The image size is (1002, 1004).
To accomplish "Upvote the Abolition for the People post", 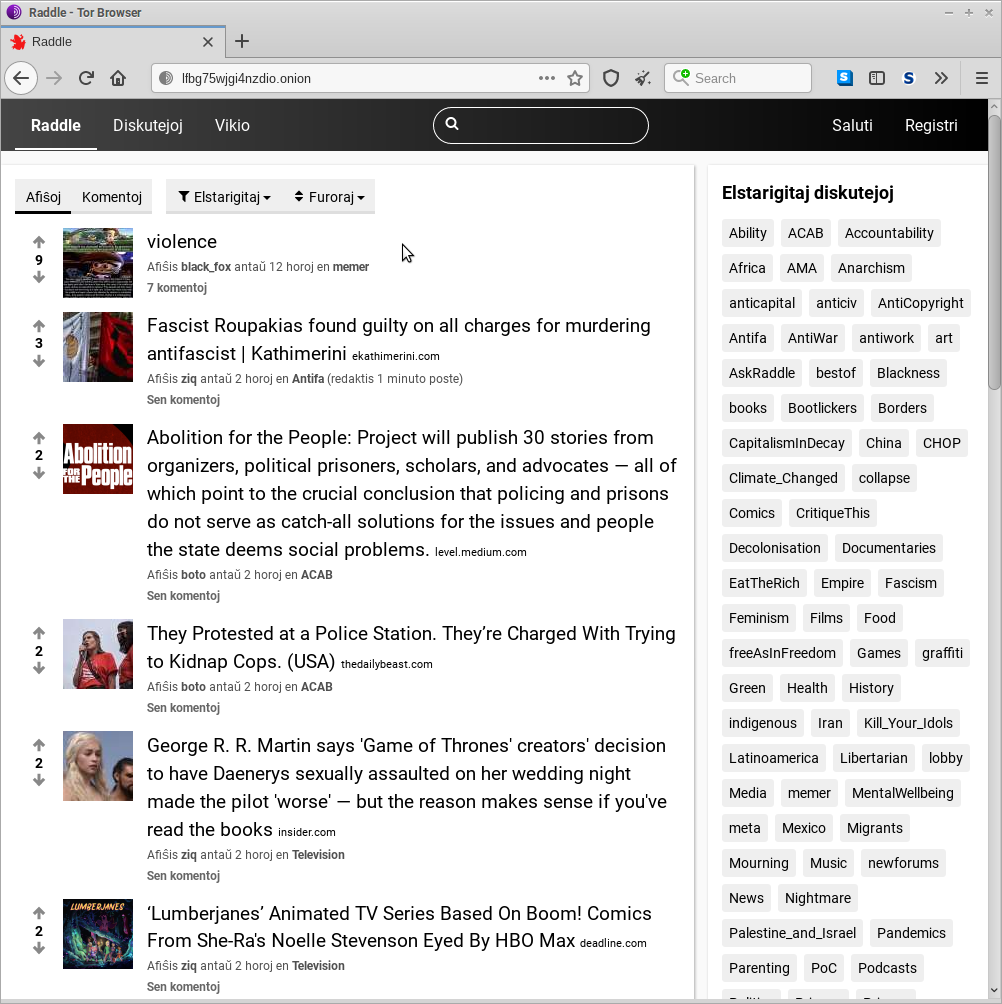I will 39,438.
